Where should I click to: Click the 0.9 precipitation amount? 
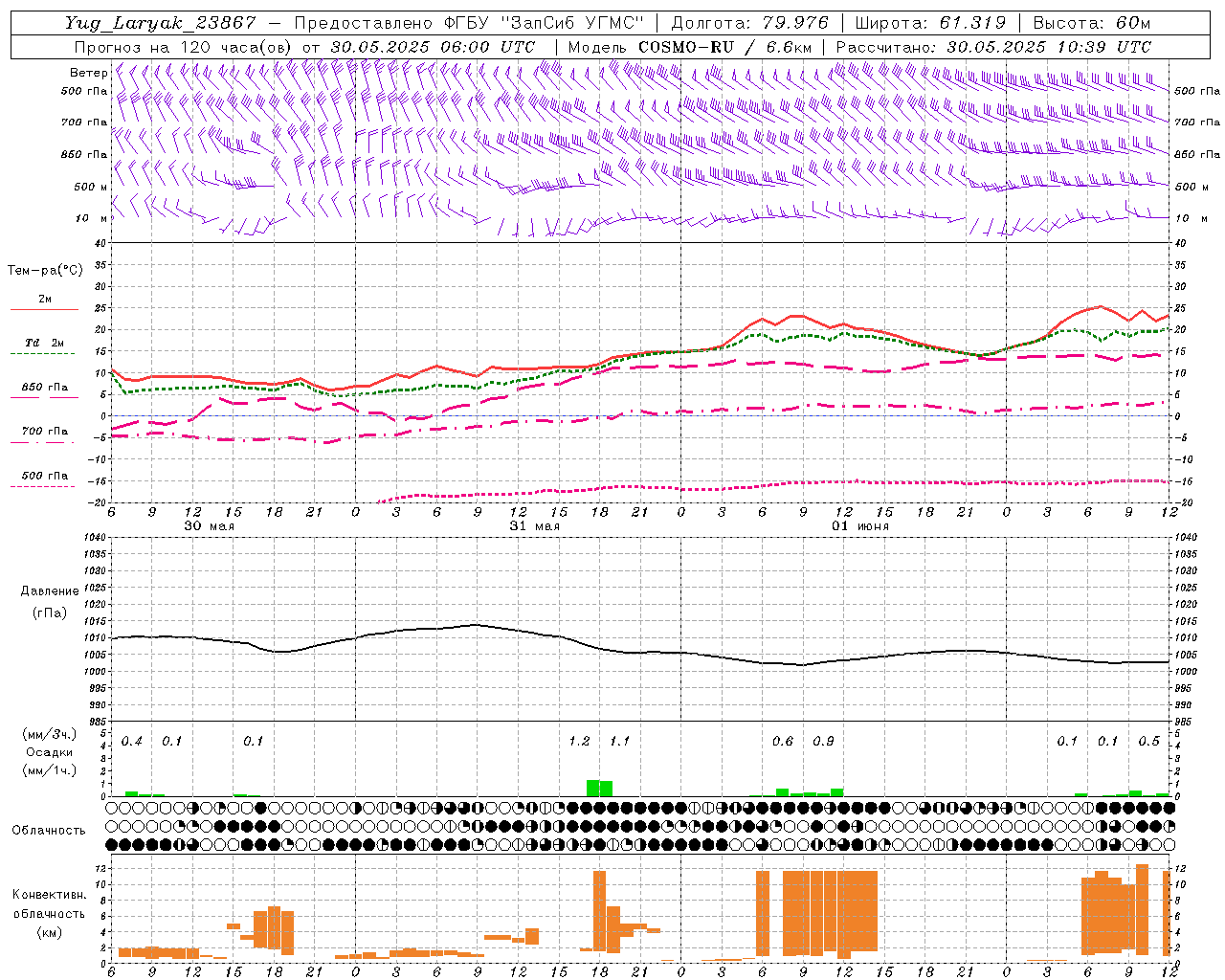pyautogui.click(x=823, y=742)
